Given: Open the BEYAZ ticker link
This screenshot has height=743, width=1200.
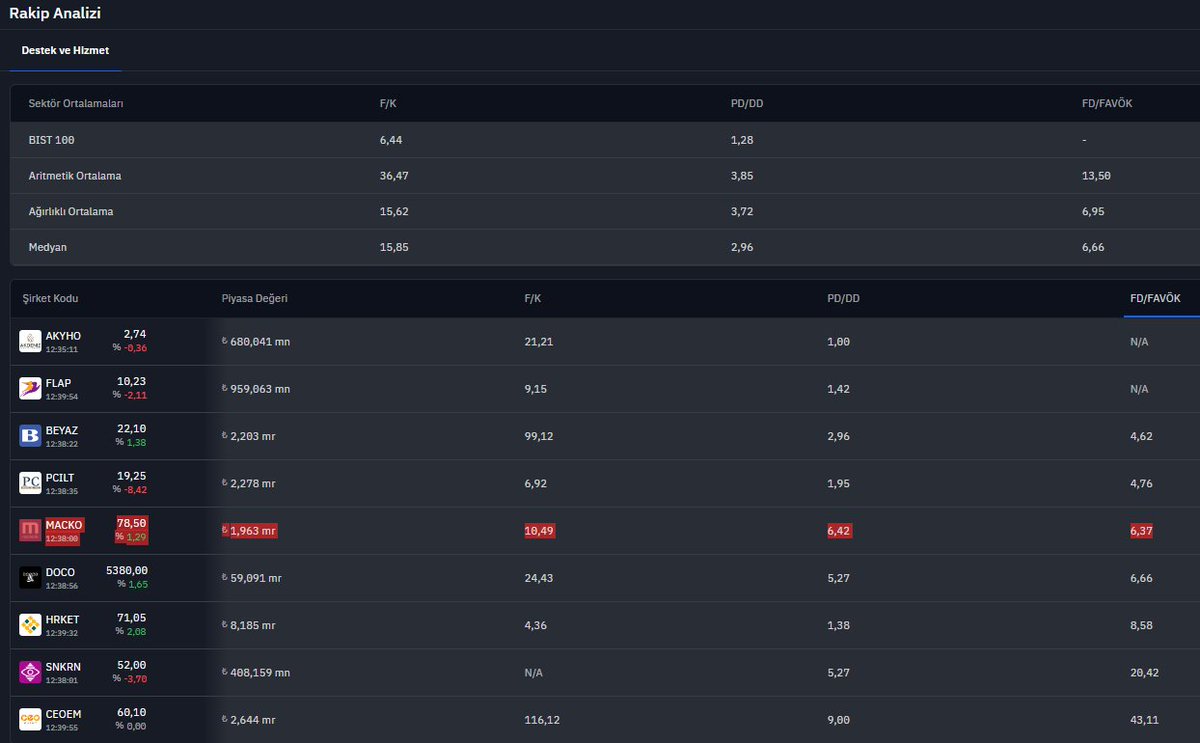Looking at the screenshot, I should (x=60, y=430).
